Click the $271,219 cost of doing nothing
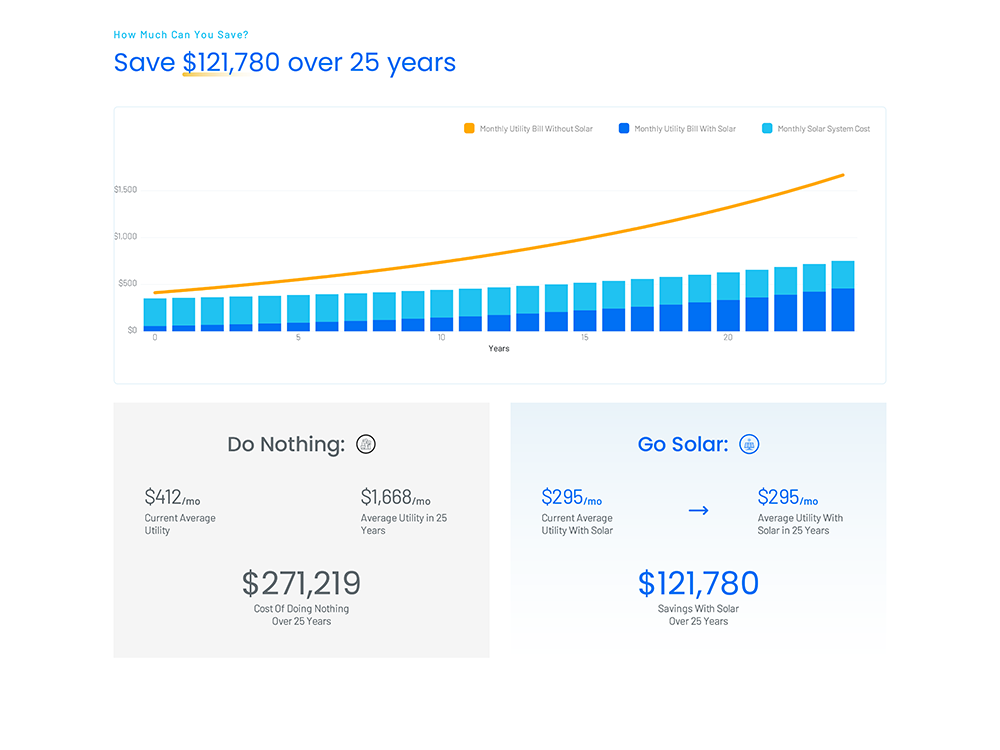The image size is (1000, 750). tap(301, 583)
